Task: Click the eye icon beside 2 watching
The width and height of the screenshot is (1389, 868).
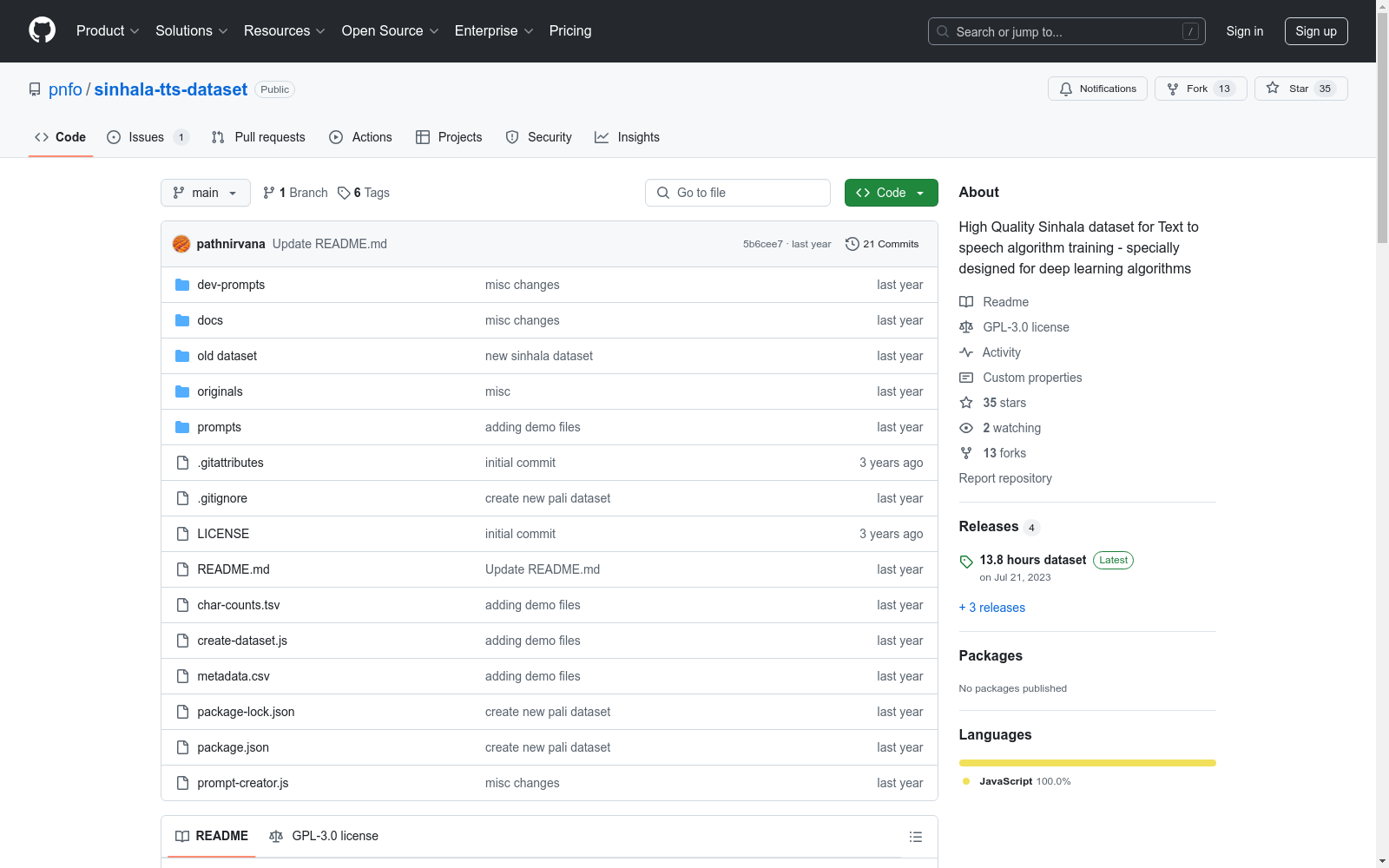Action: coord(966,428)
